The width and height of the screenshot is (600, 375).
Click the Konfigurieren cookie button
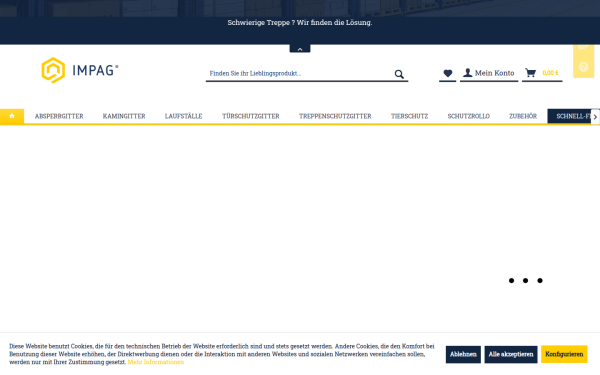point(564,354)
